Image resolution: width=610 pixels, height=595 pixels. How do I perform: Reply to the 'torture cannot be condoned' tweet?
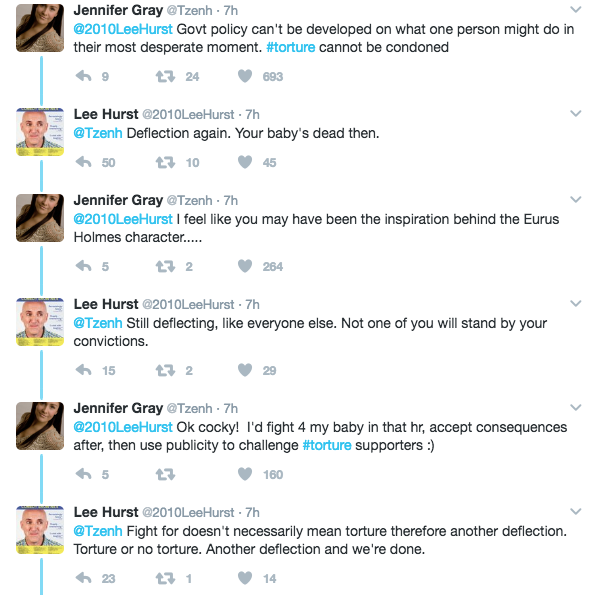point(83,76)
